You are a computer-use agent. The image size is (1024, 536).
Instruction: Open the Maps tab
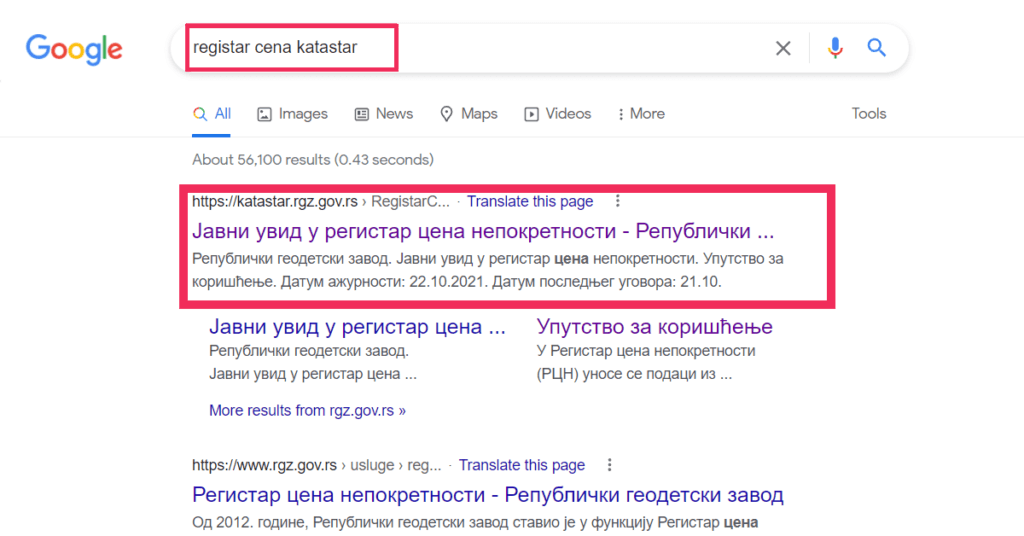pyautogui.click(x=469, y=114)
